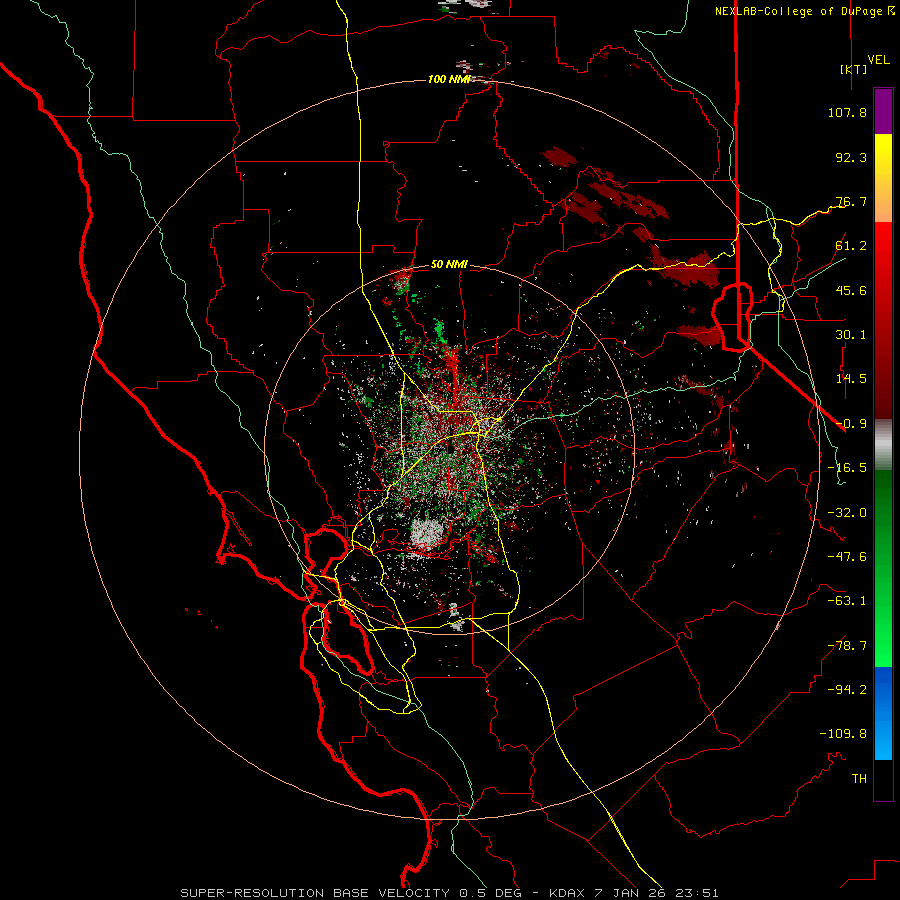
Task: Click the [KT] units label
Action: (854, 69)
